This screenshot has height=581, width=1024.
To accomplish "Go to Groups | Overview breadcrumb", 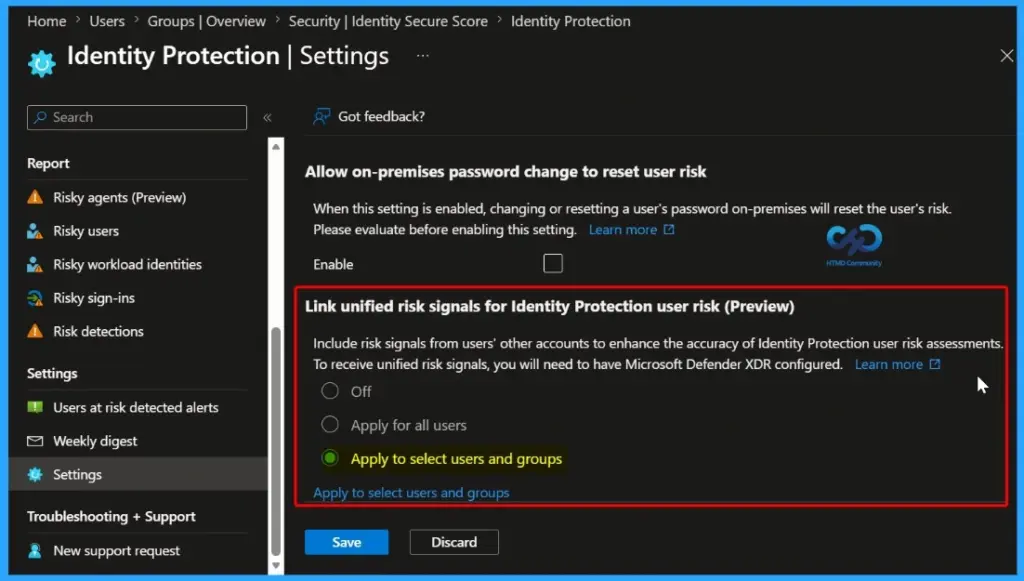I will tap(206, 21).
